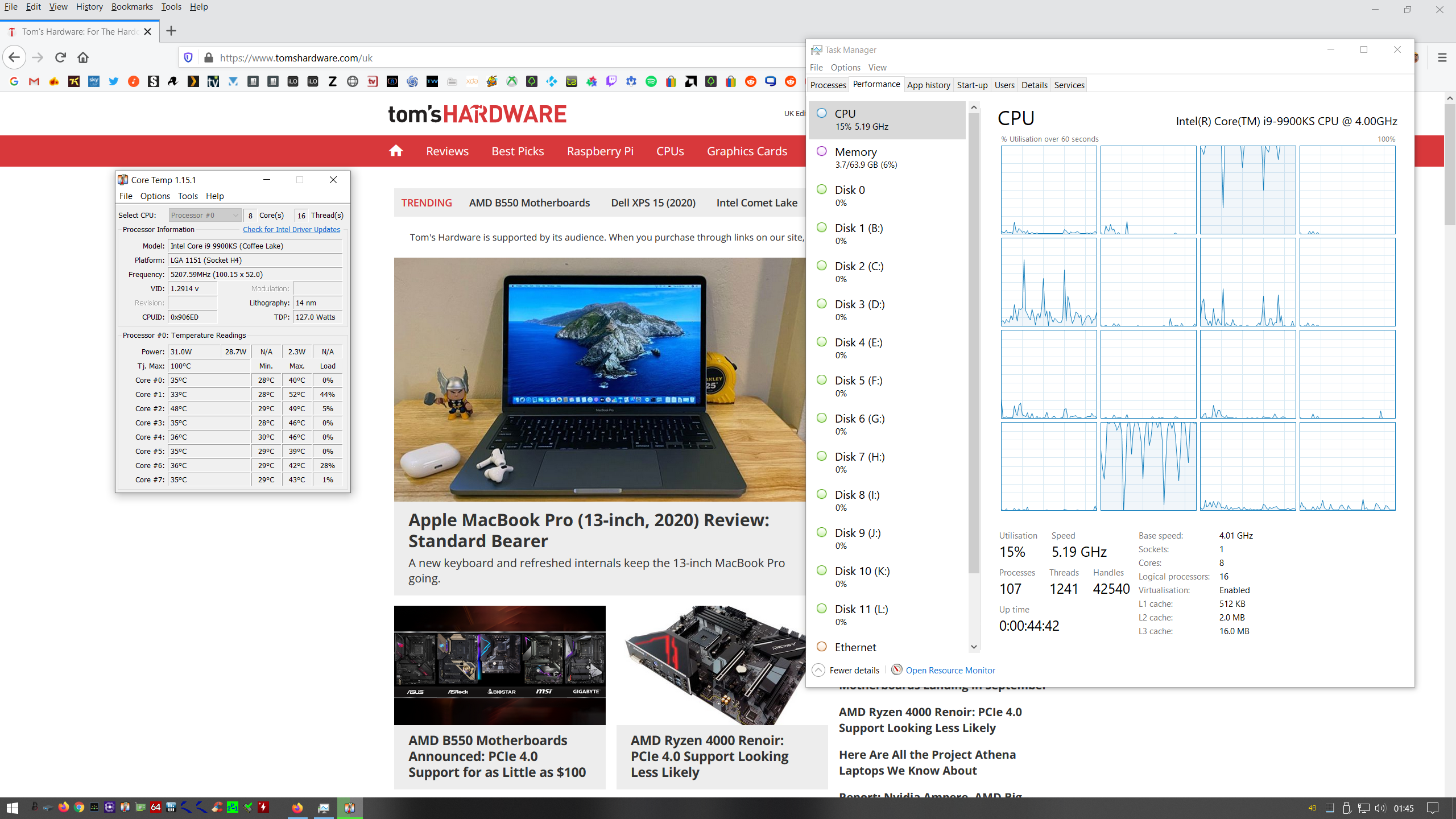The image size is (1456, 819).
Task: Go to the Firefox home page icon
Action: [83, 57]
